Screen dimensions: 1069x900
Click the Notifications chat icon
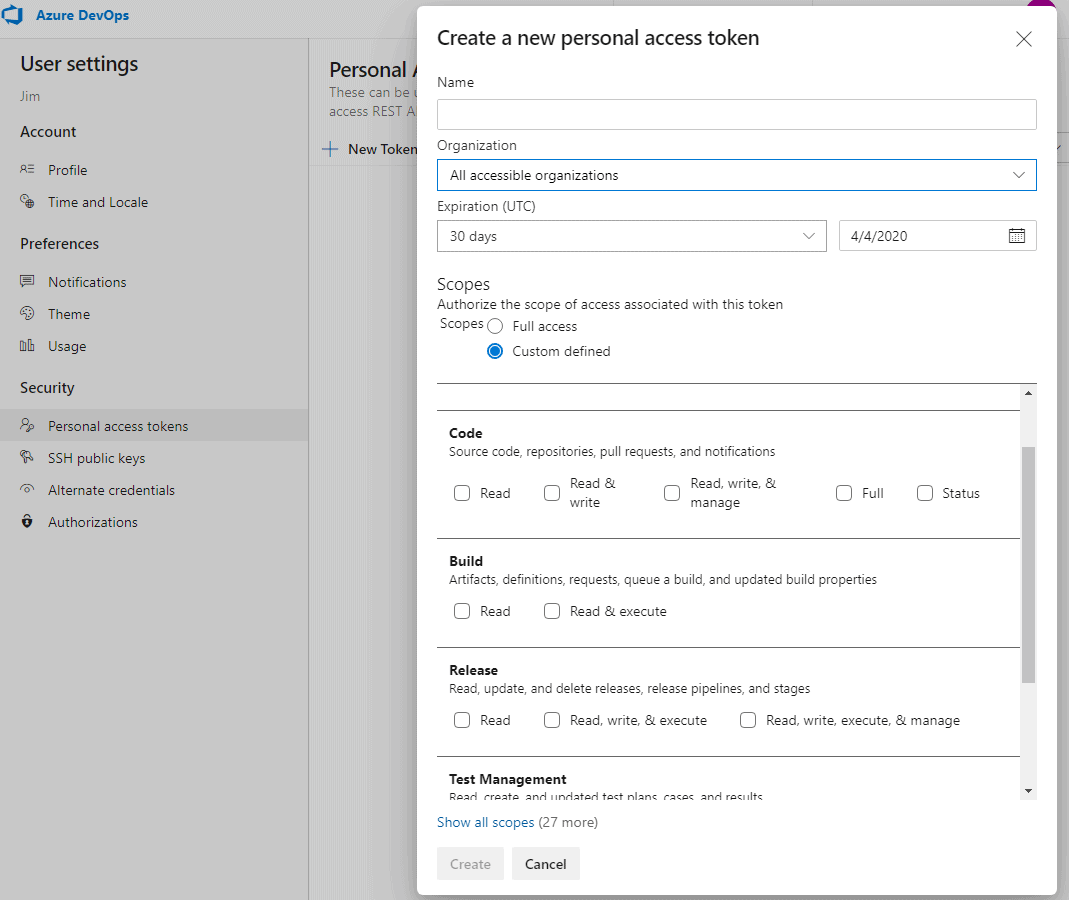click(x=27, y=281)
